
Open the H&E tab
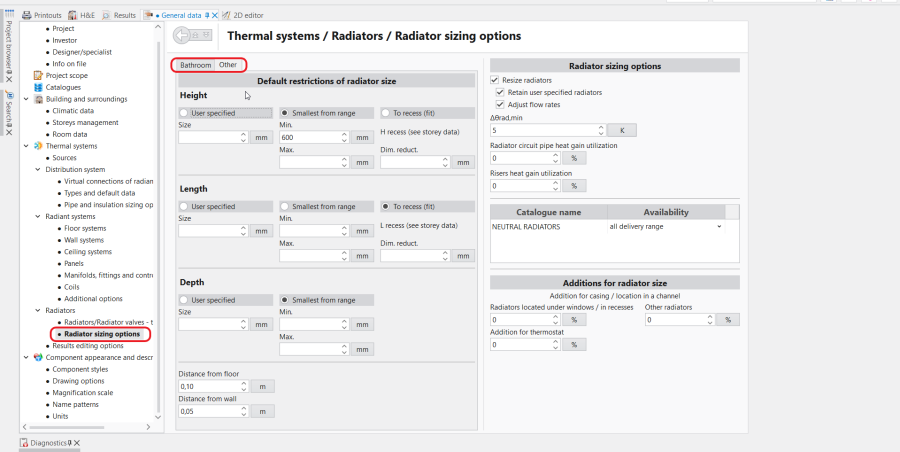tap(82, 16)
